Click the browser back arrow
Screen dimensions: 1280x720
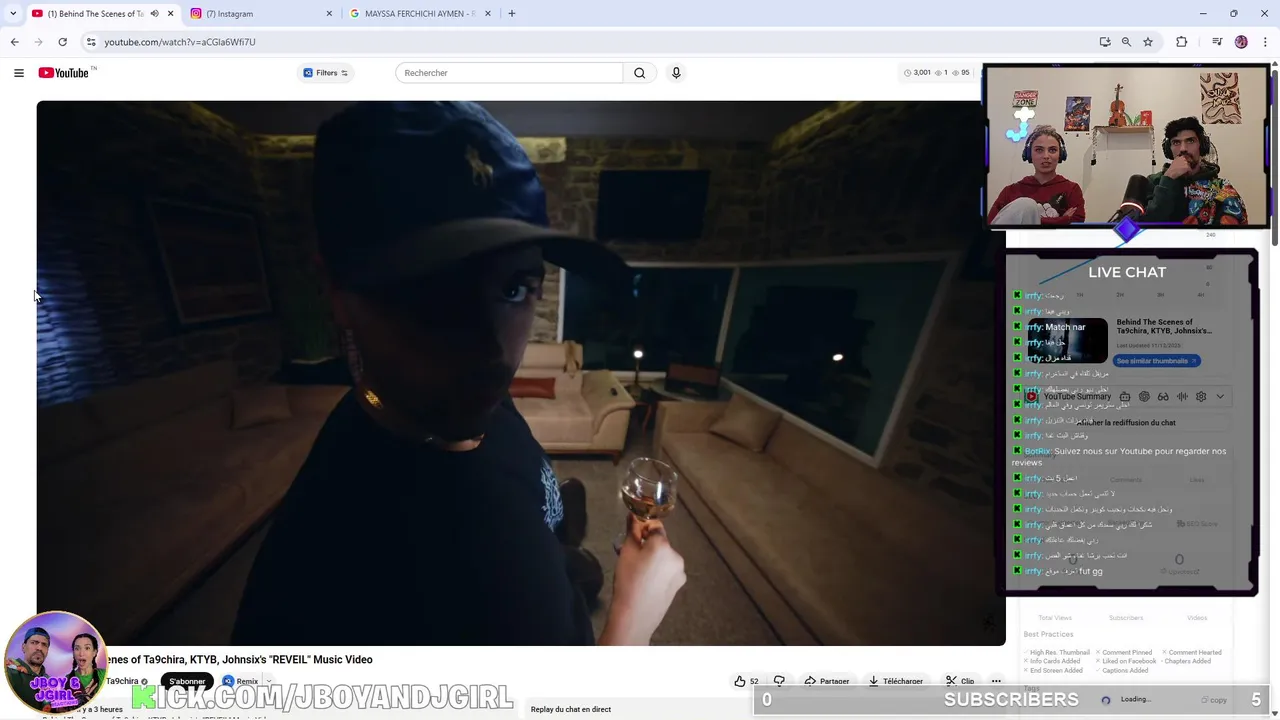(14, 42)
